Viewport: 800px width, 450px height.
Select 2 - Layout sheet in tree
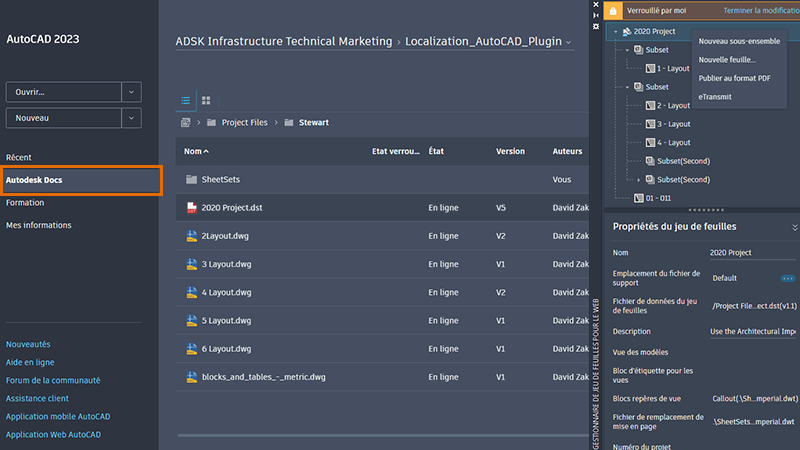(672, 105)
